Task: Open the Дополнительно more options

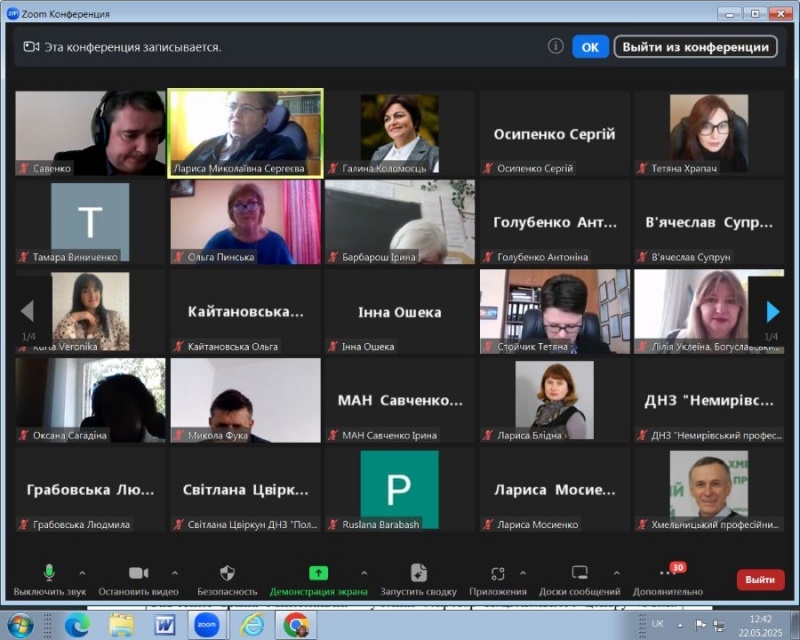Action: 669,573
